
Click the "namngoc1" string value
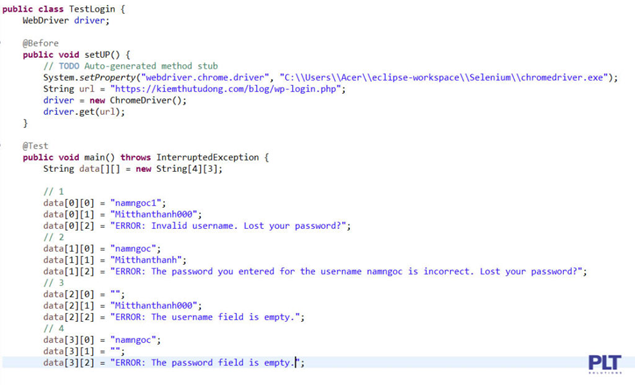(x=136, y=203)
